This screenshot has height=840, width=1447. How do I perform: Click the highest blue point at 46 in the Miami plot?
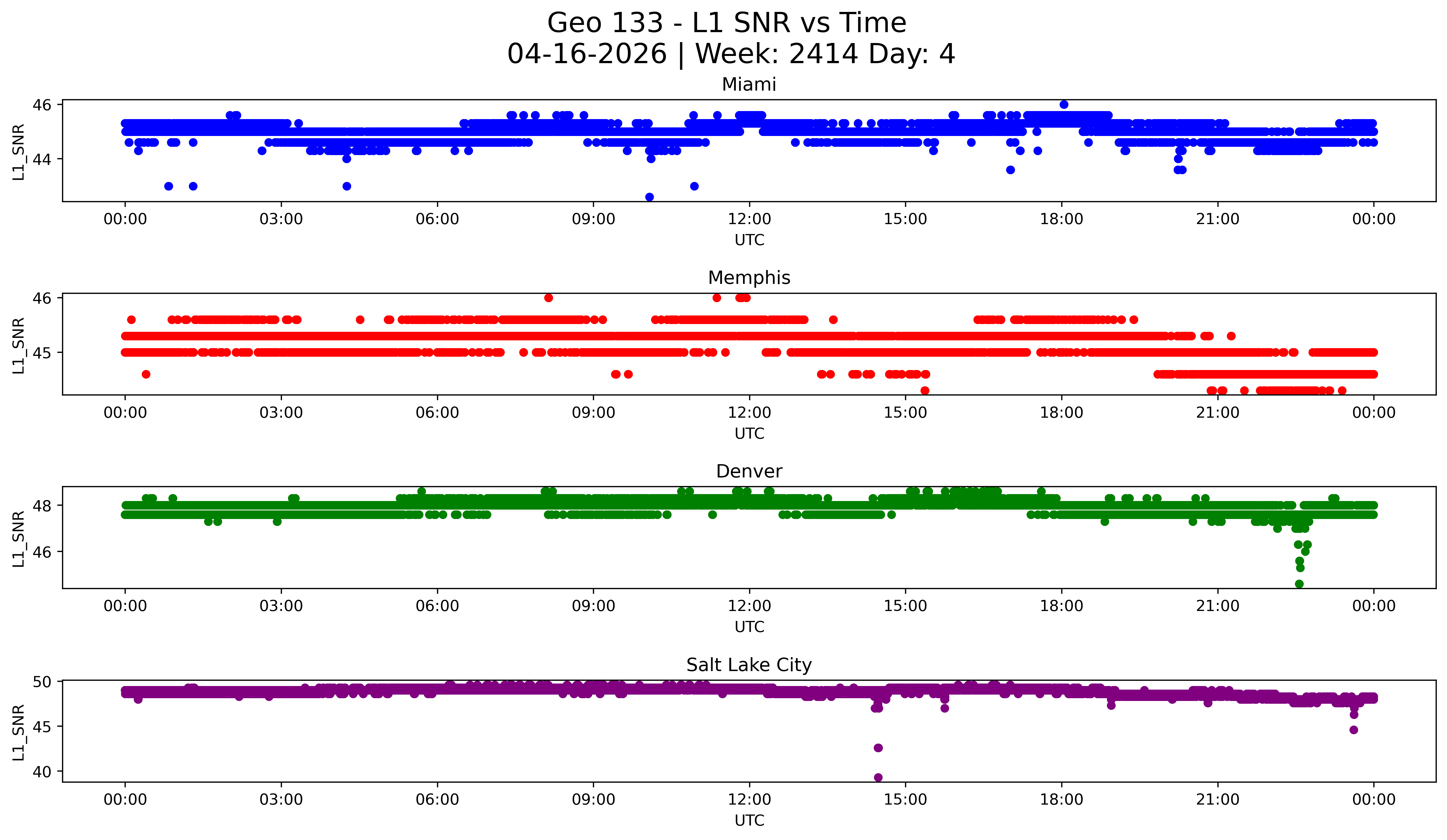click(1063, 104)
